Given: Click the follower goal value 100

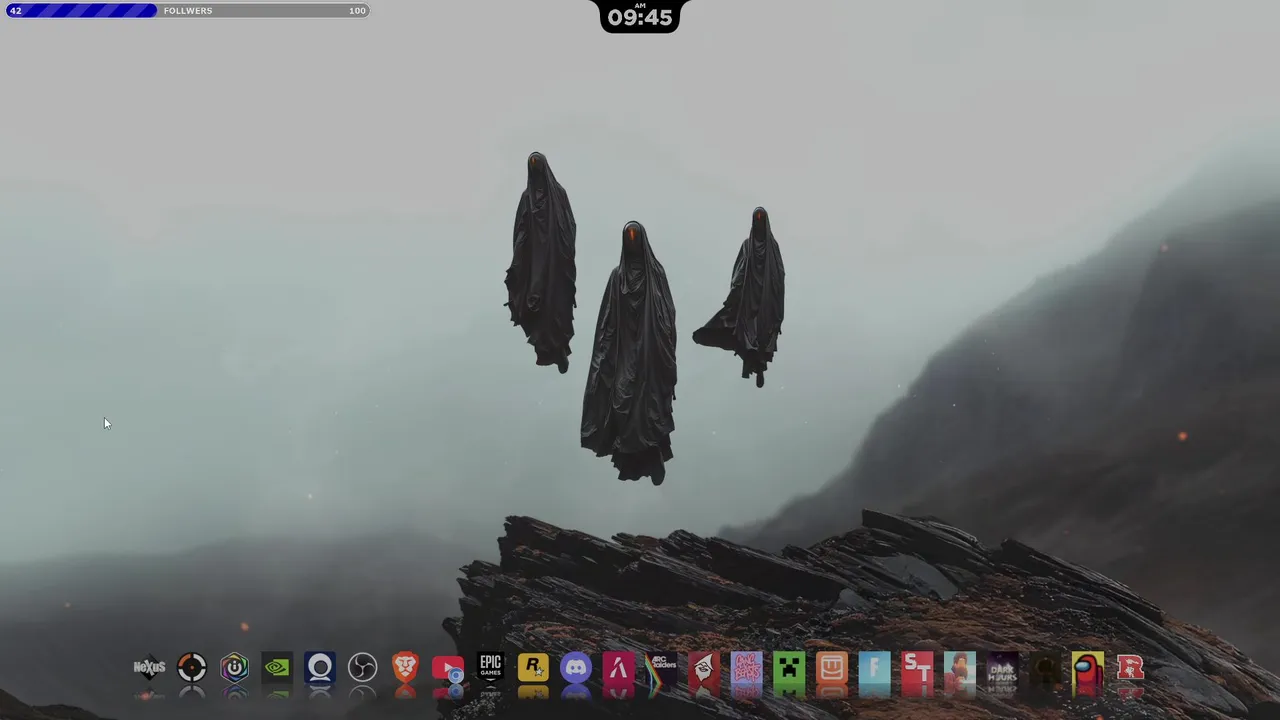Looking at the screenshot, I should pos(357,10).
